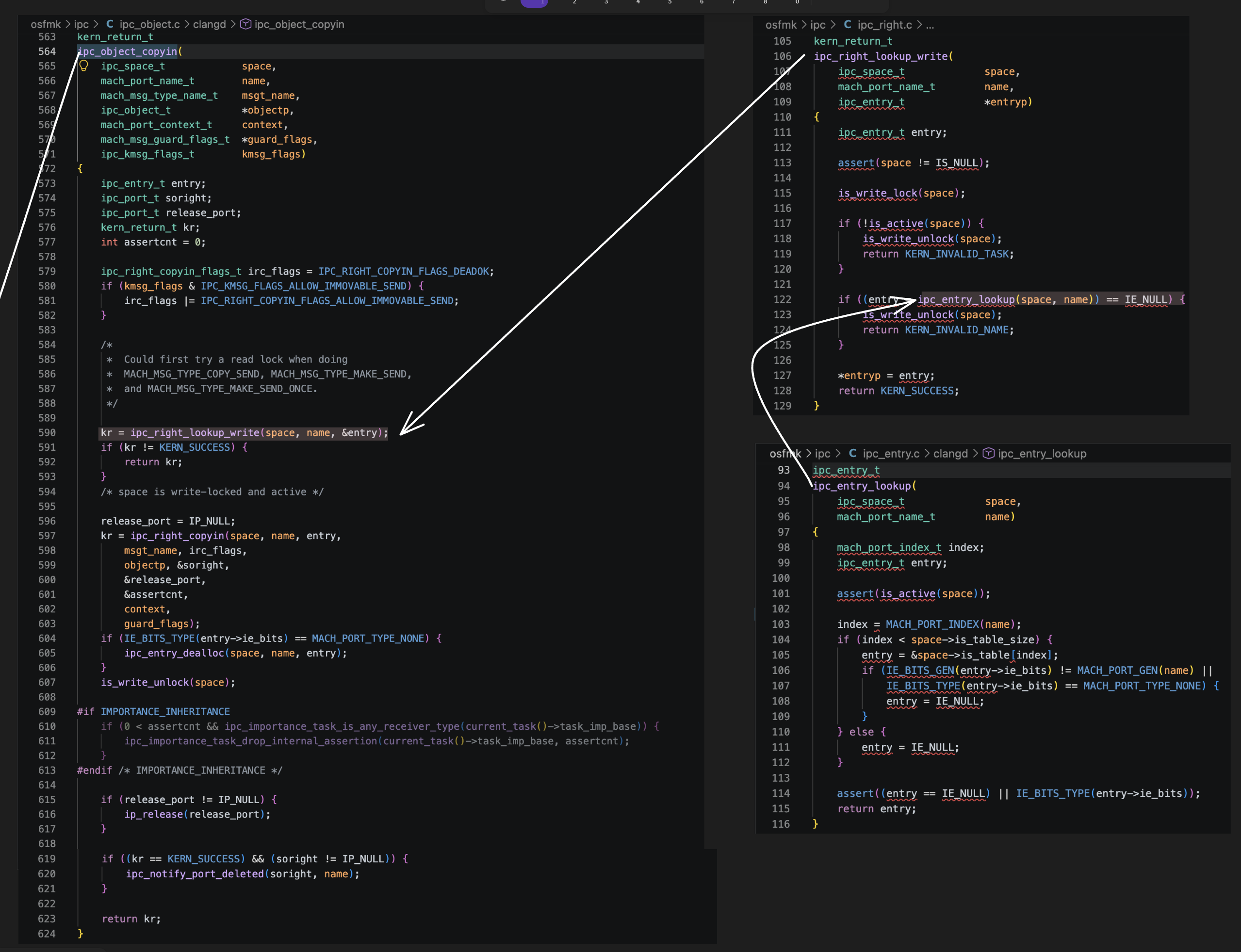1241x952 pixels.
Task: Open the ipc_right.c breadcrumb file entry
Action: [x=884, y=25]
